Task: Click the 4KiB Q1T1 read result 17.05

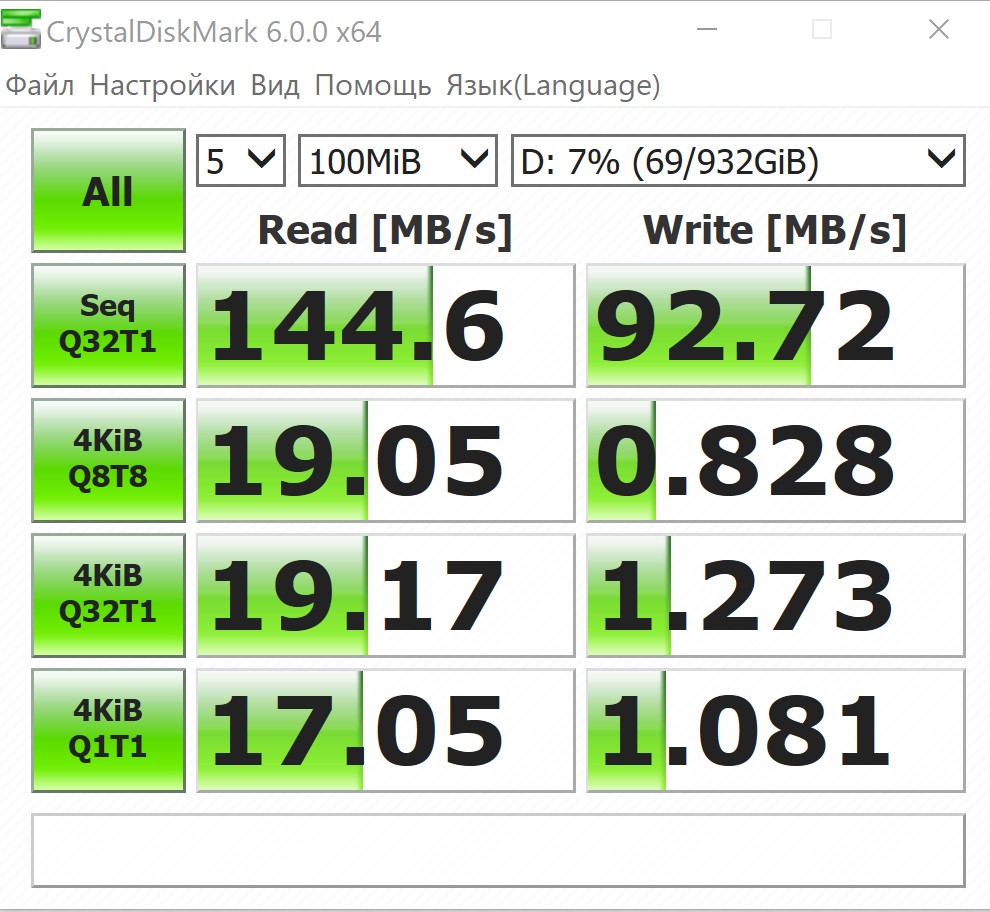Action: [x=386, y=731]
